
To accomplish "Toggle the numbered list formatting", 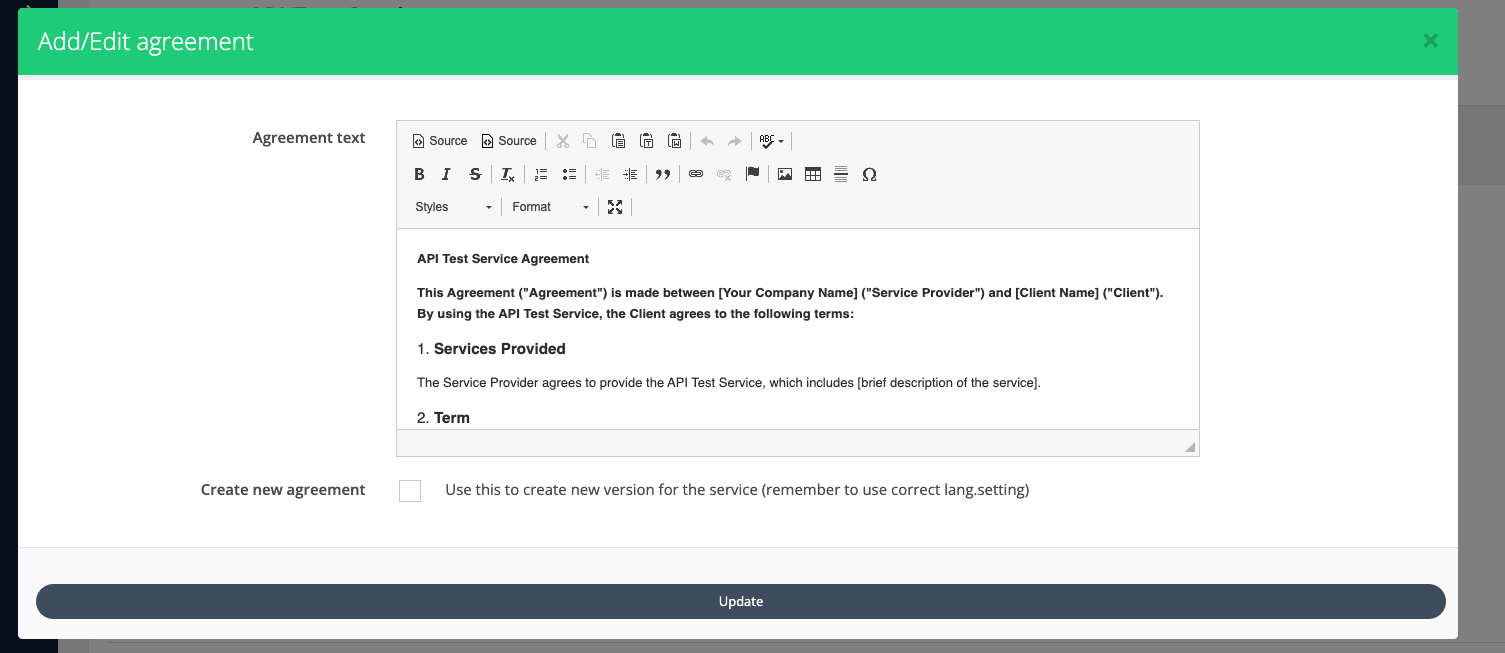I will (540, 173).
